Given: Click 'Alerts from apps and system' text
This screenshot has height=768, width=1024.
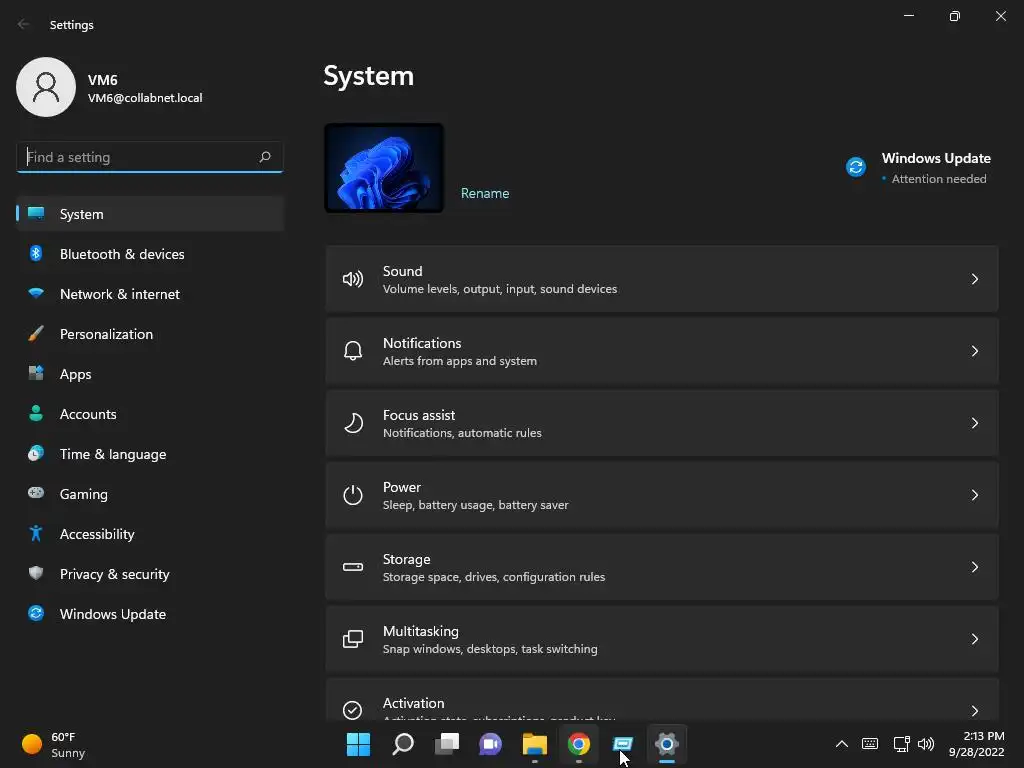Looking at the screenshot, I should pyautogui.click(x=460, y=360).
